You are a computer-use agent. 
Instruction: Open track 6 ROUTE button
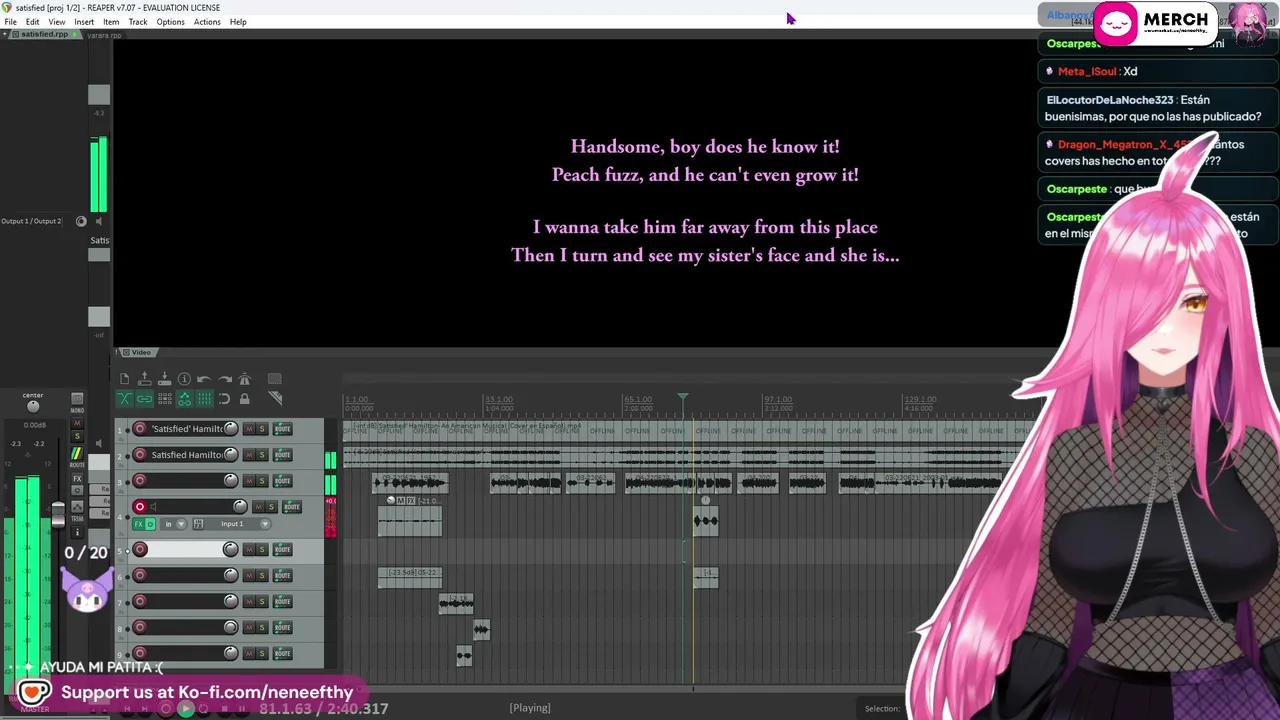click(283, 575)
